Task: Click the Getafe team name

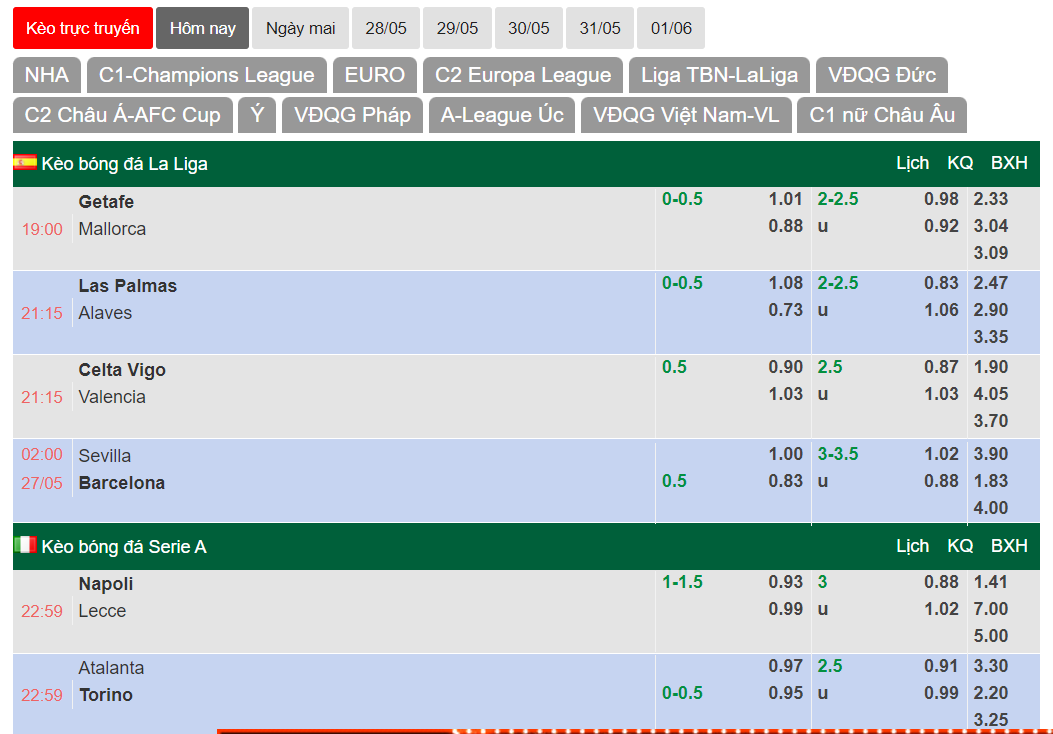Action: coord(106,201)
